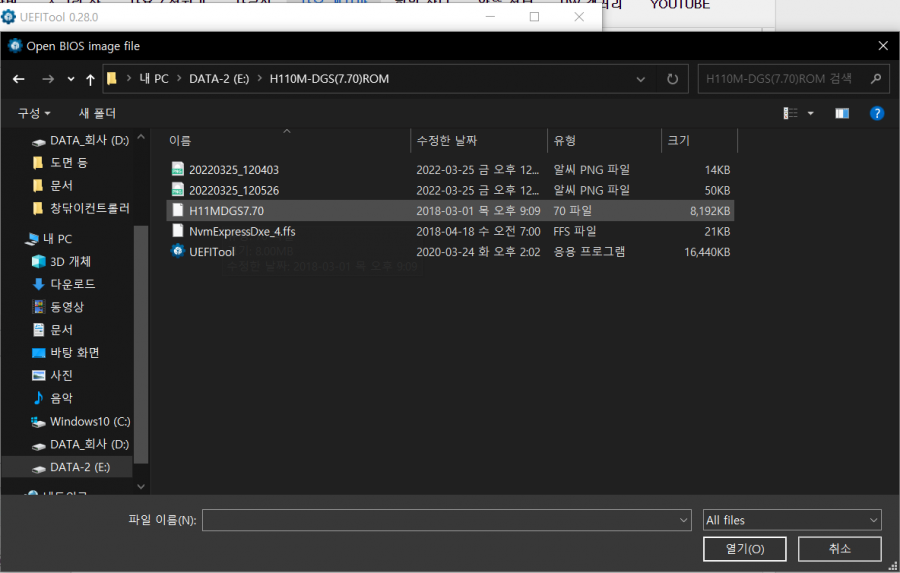Maximize the UEFITool 0.28.0 window

534,17
